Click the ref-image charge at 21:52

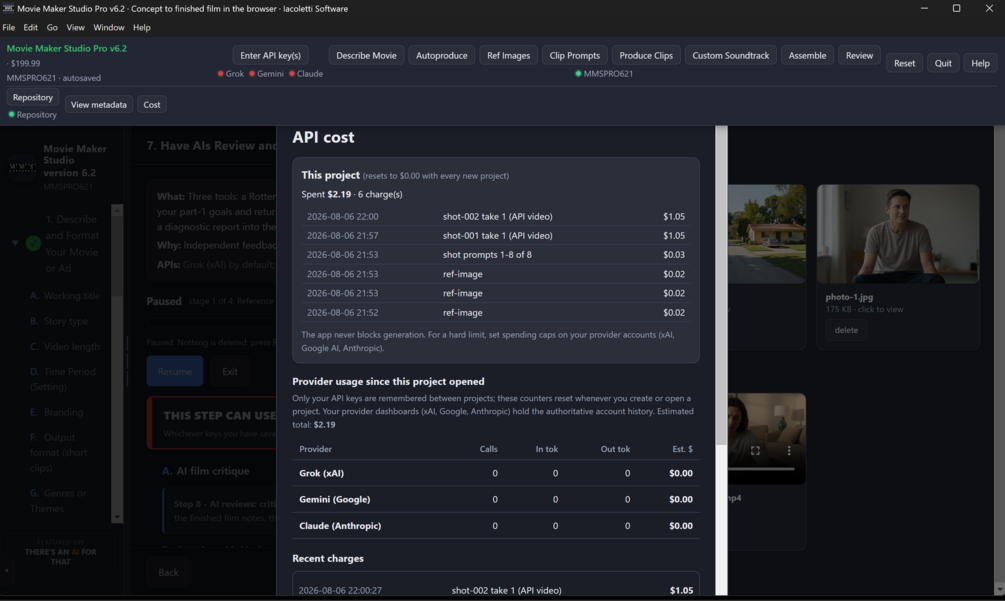495,313
